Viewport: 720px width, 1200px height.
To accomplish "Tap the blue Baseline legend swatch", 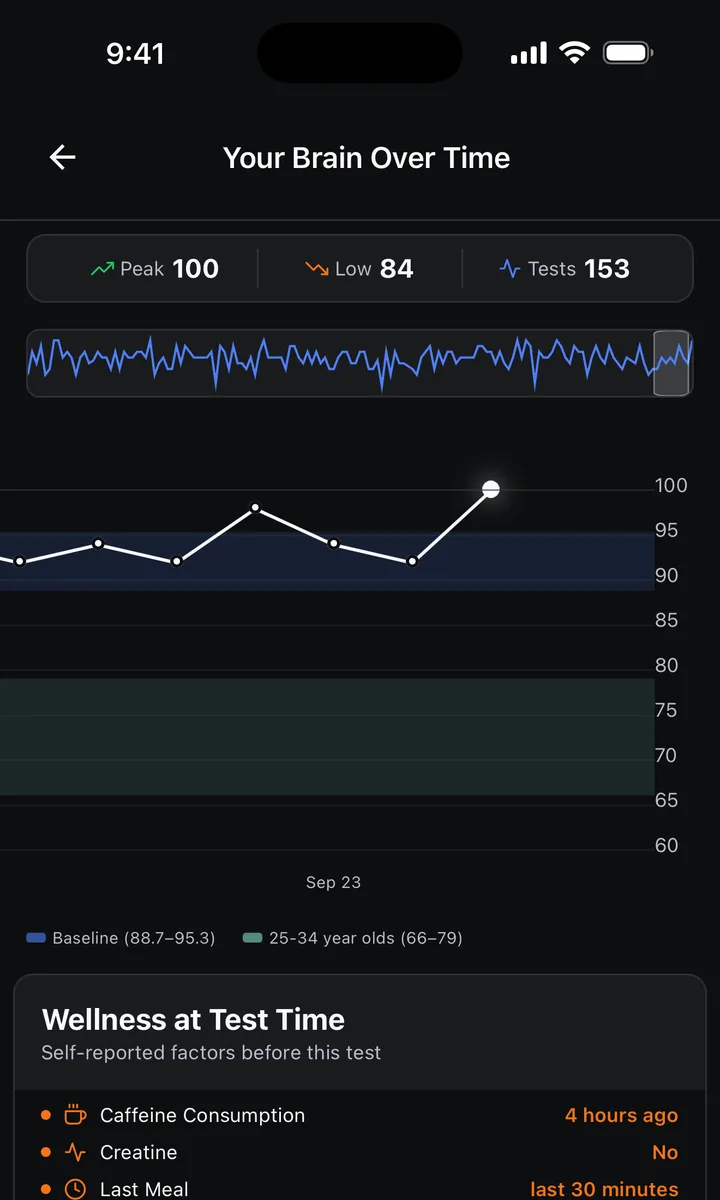I will [x=36, y=938].
